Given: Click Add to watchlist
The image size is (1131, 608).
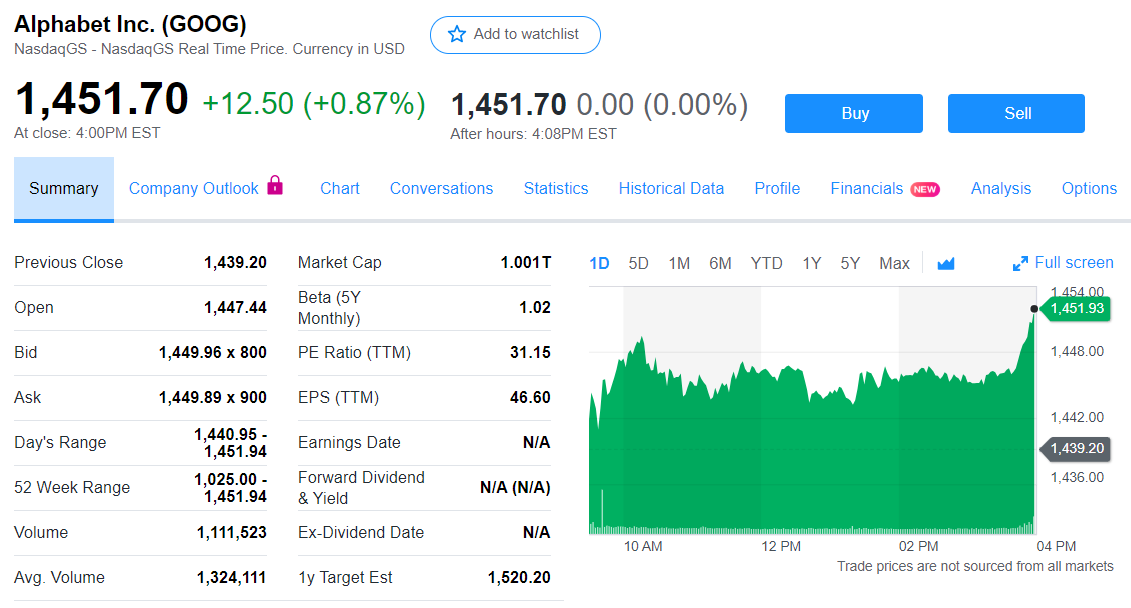Looking at the screenshot, I should point(515,34).
